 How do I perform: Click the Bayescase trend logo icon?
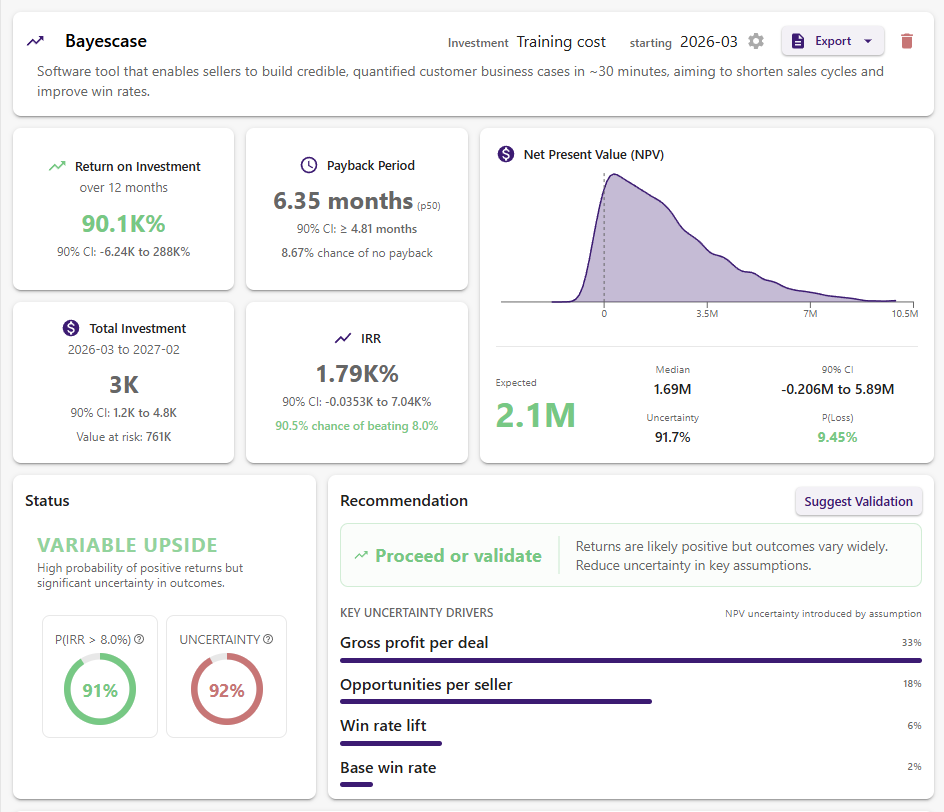coord(36,41)
